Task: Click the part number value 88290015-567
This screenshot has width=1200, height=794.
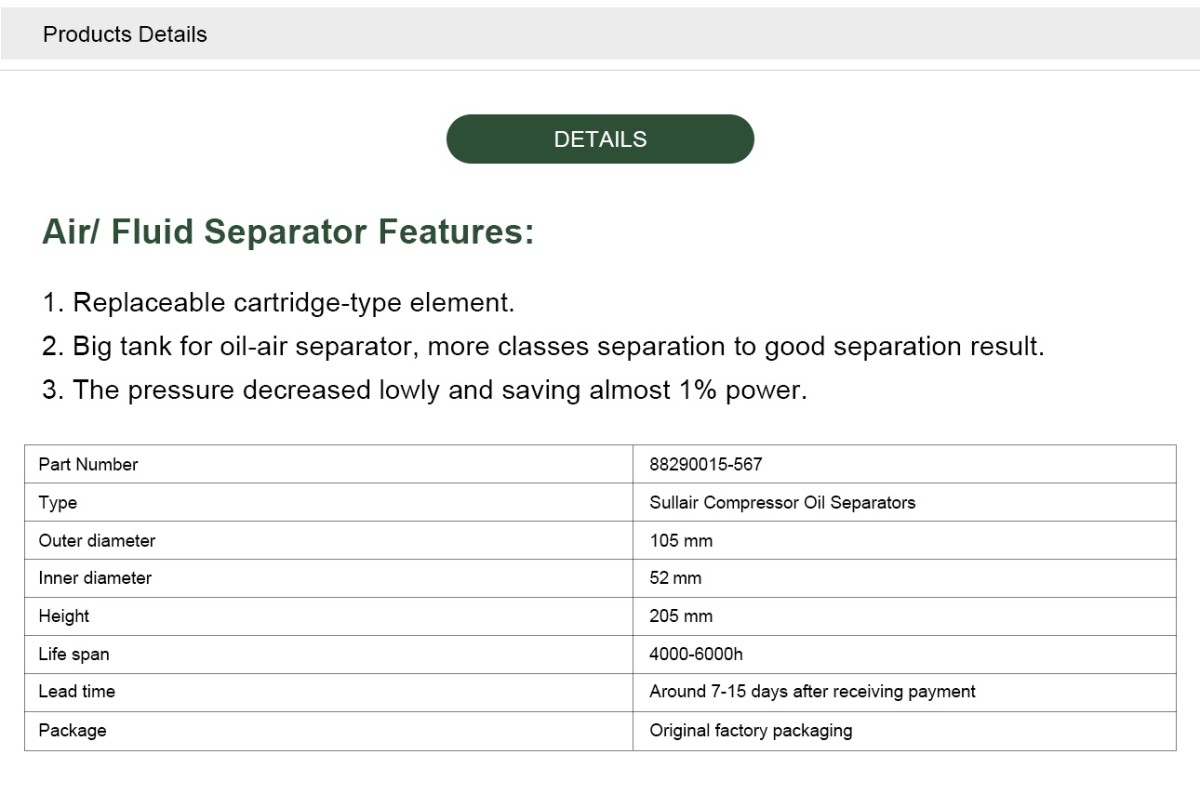Action: [706, 464]
